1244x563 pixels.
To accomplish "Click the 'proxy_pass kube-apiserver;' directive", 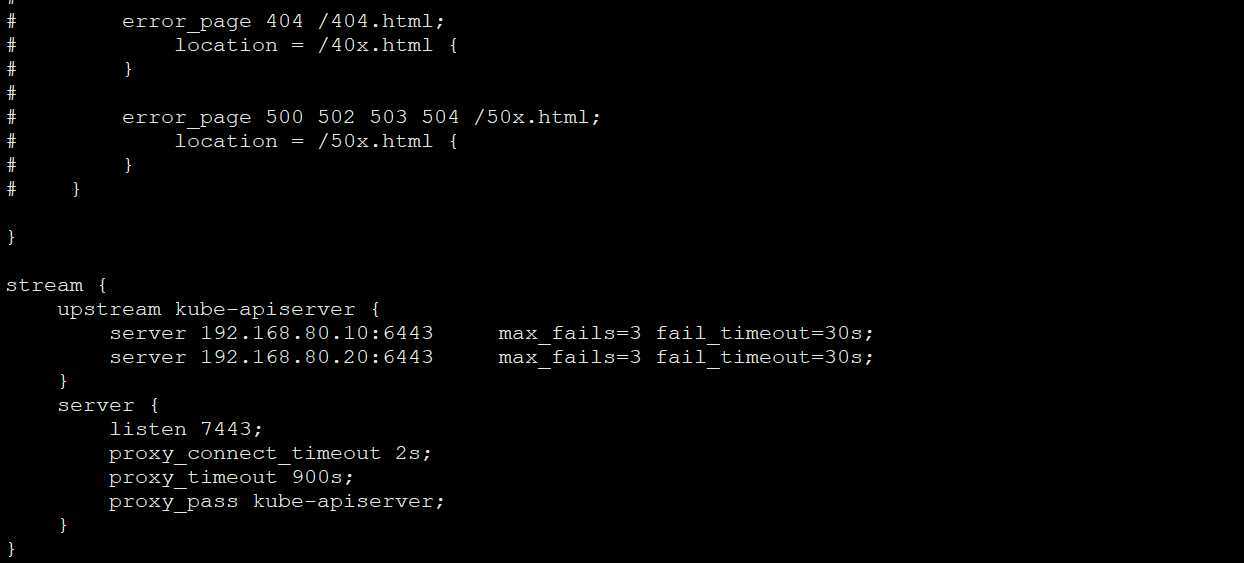I will pyautogui.click(x=277, y=501).
